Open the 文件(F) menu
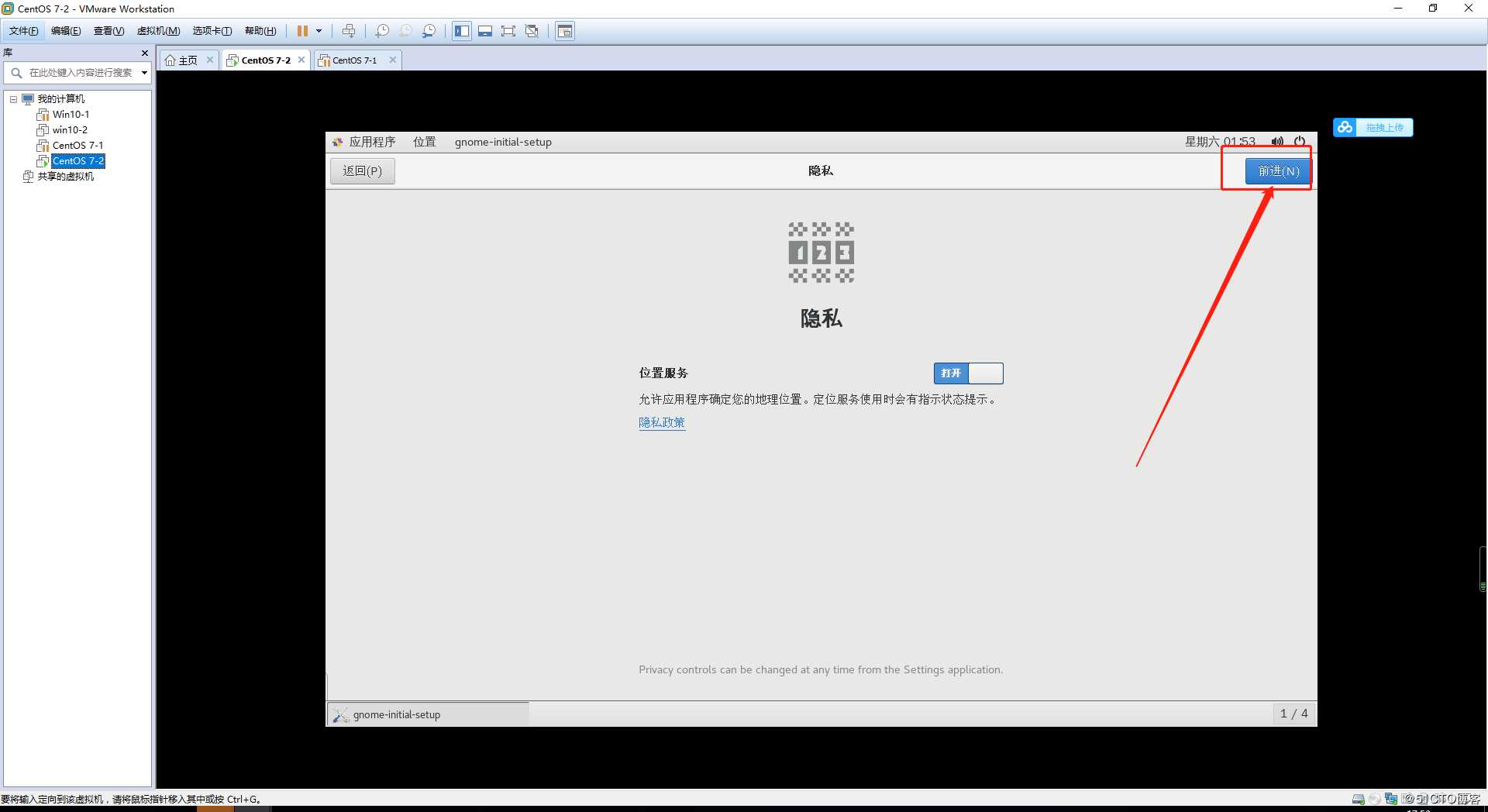This screenshot has width=1488, height=812. pos(24,31)
